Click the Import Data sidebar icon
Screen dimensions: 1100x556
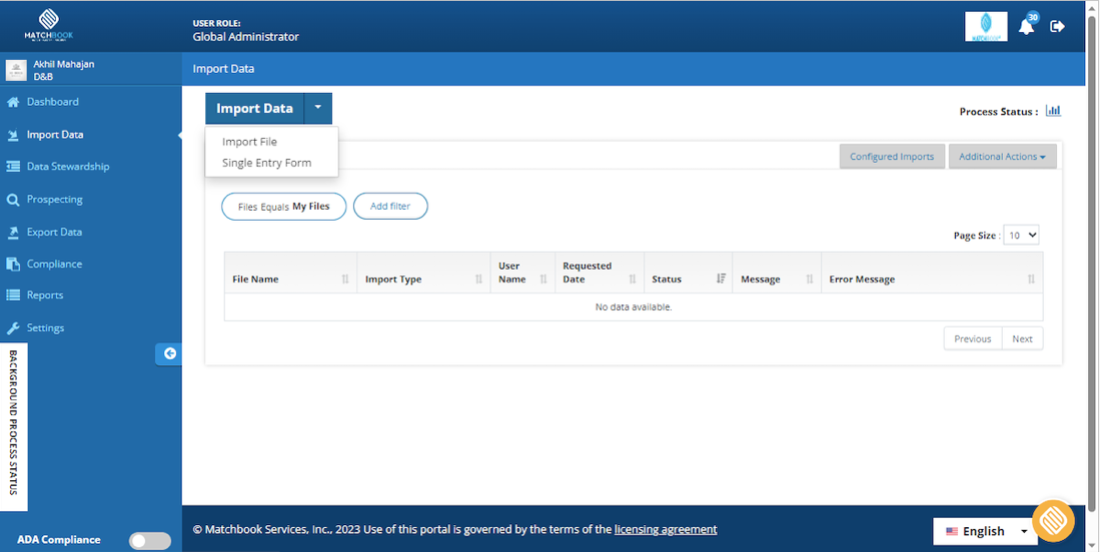point(13,135)
